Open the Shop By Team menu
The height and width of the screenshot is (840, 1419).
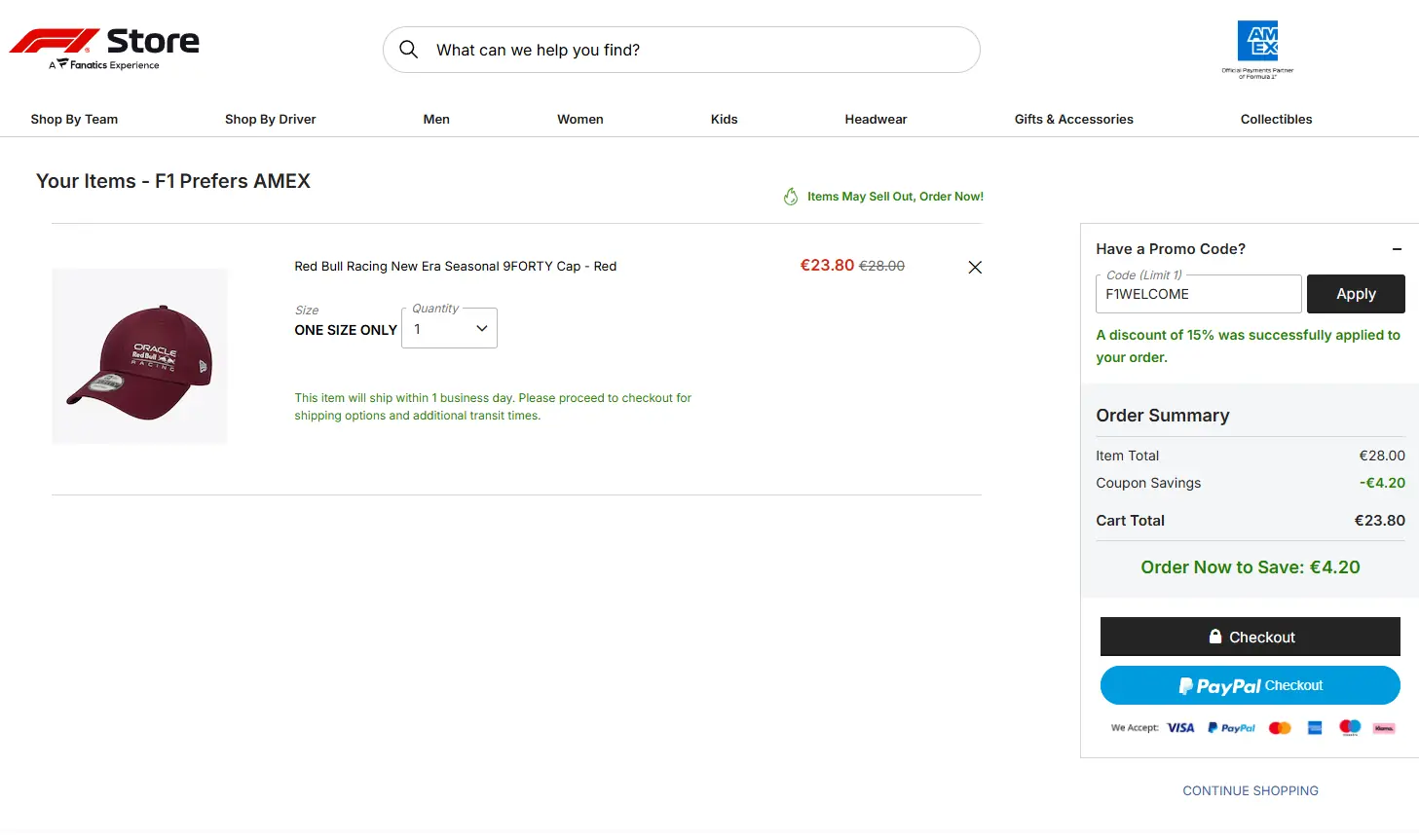pos(74,119)
